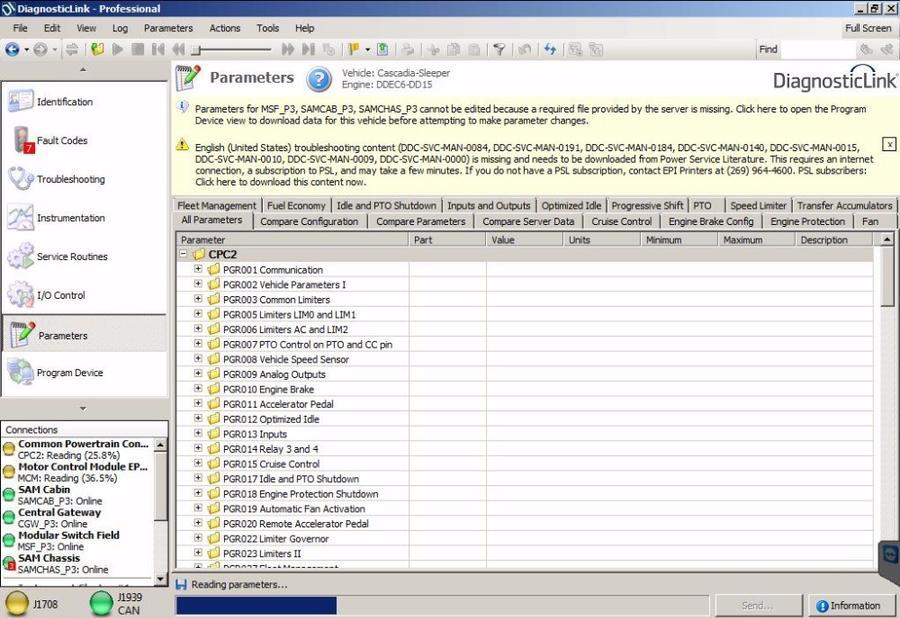900x618 pixels.
Task: Click the Play log toolbar button
Action: point(118,50)
